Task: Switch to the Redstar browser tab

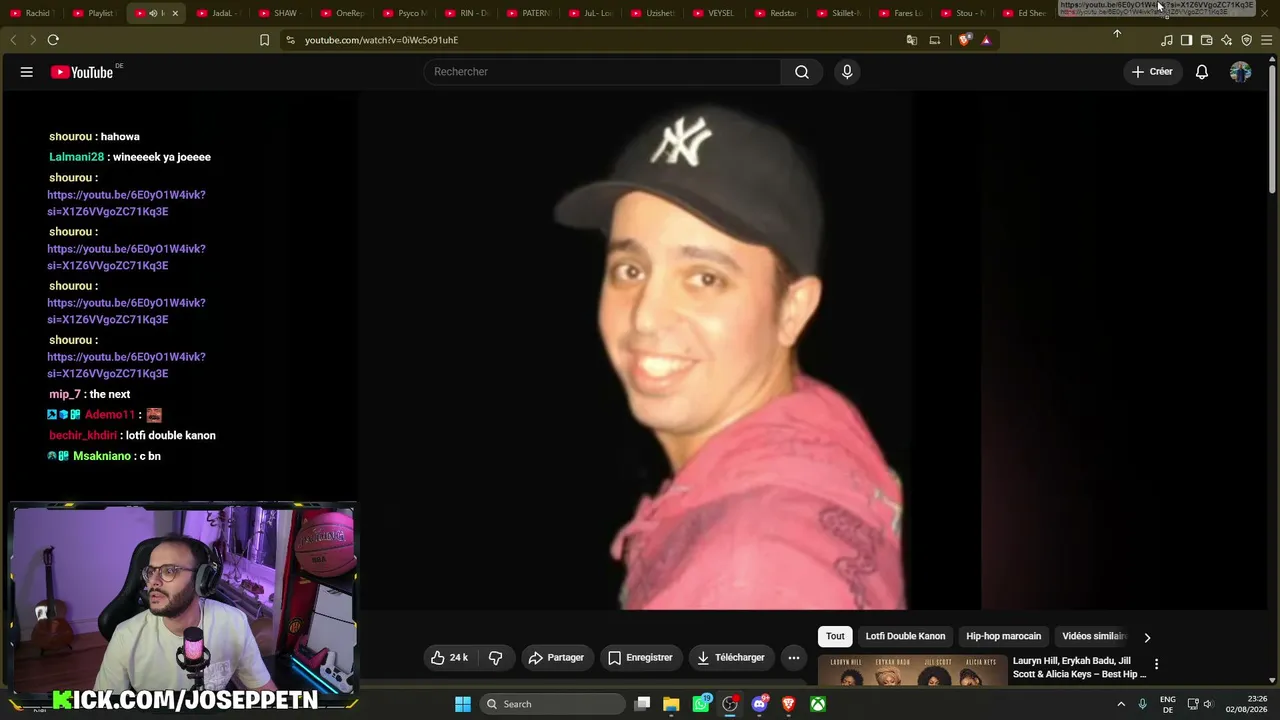Action: pyautogui.click(x=775, y=13)
